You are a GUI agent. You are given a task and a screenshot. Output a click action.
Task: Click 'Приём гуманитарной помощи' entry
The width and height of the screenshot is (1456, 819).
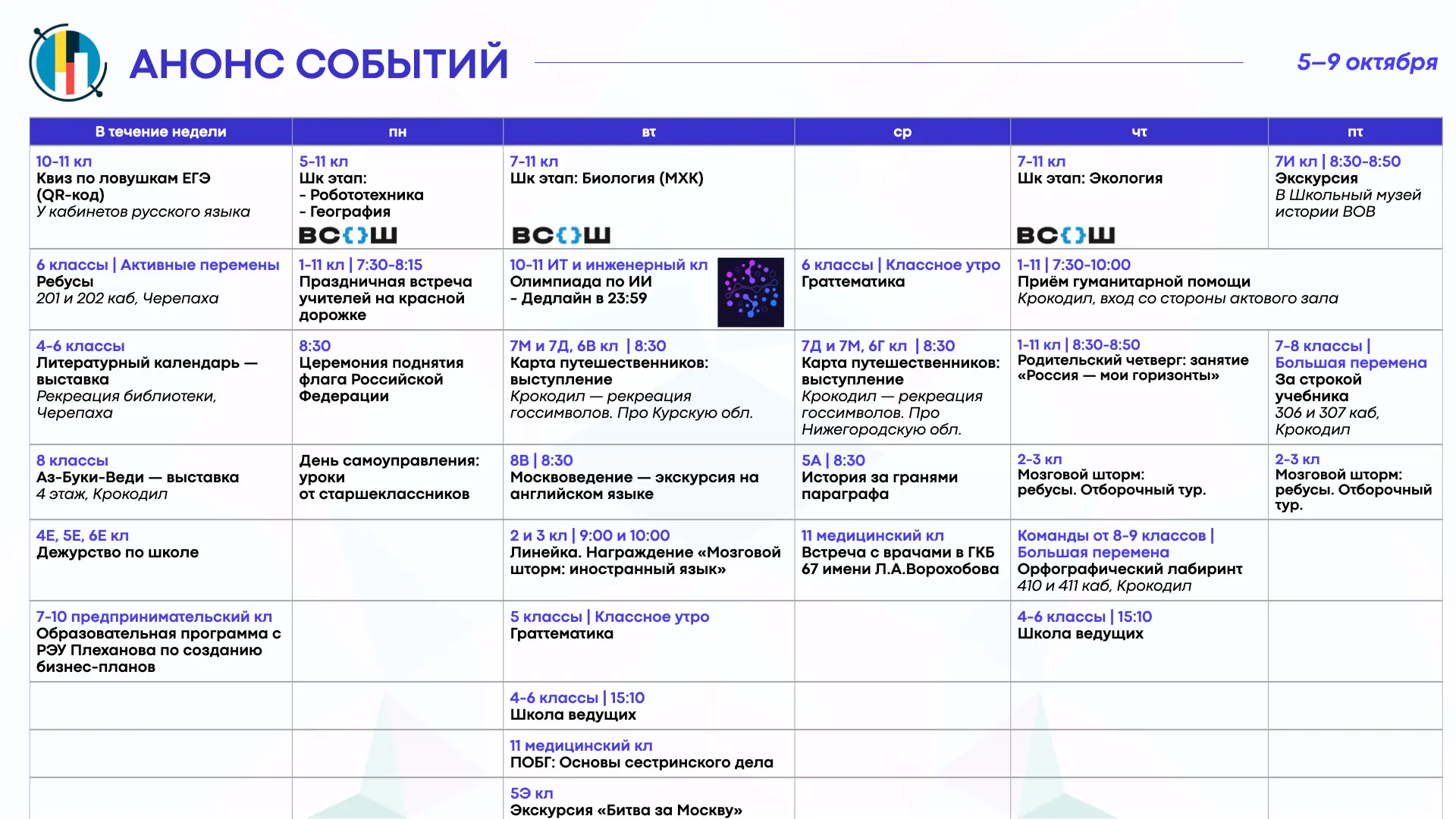[1134, 281]
